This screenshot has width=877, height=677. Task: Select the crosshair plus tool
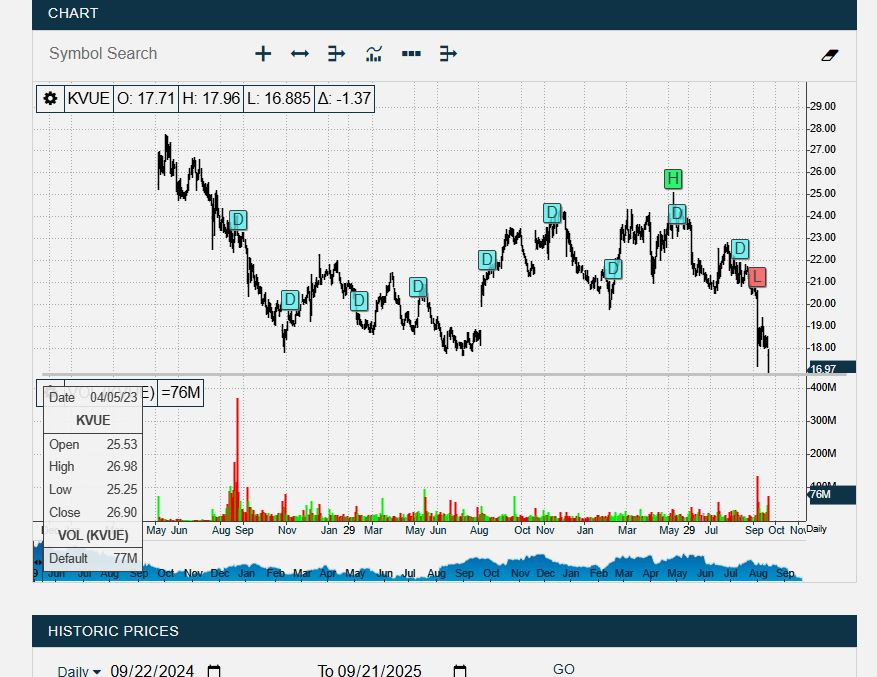[x=263, y=54]
